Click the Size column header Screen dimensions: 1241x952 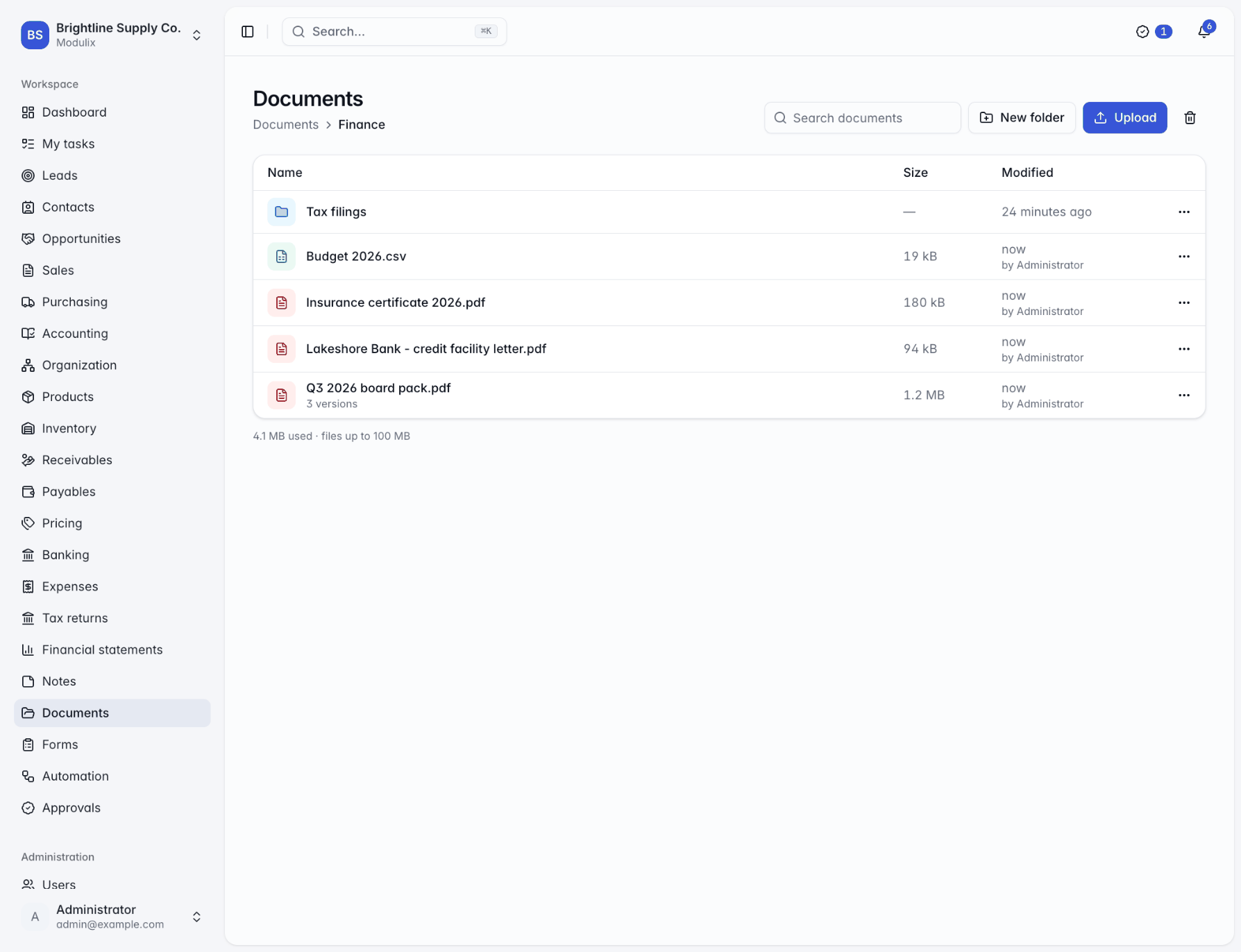[x=915, y=173]
